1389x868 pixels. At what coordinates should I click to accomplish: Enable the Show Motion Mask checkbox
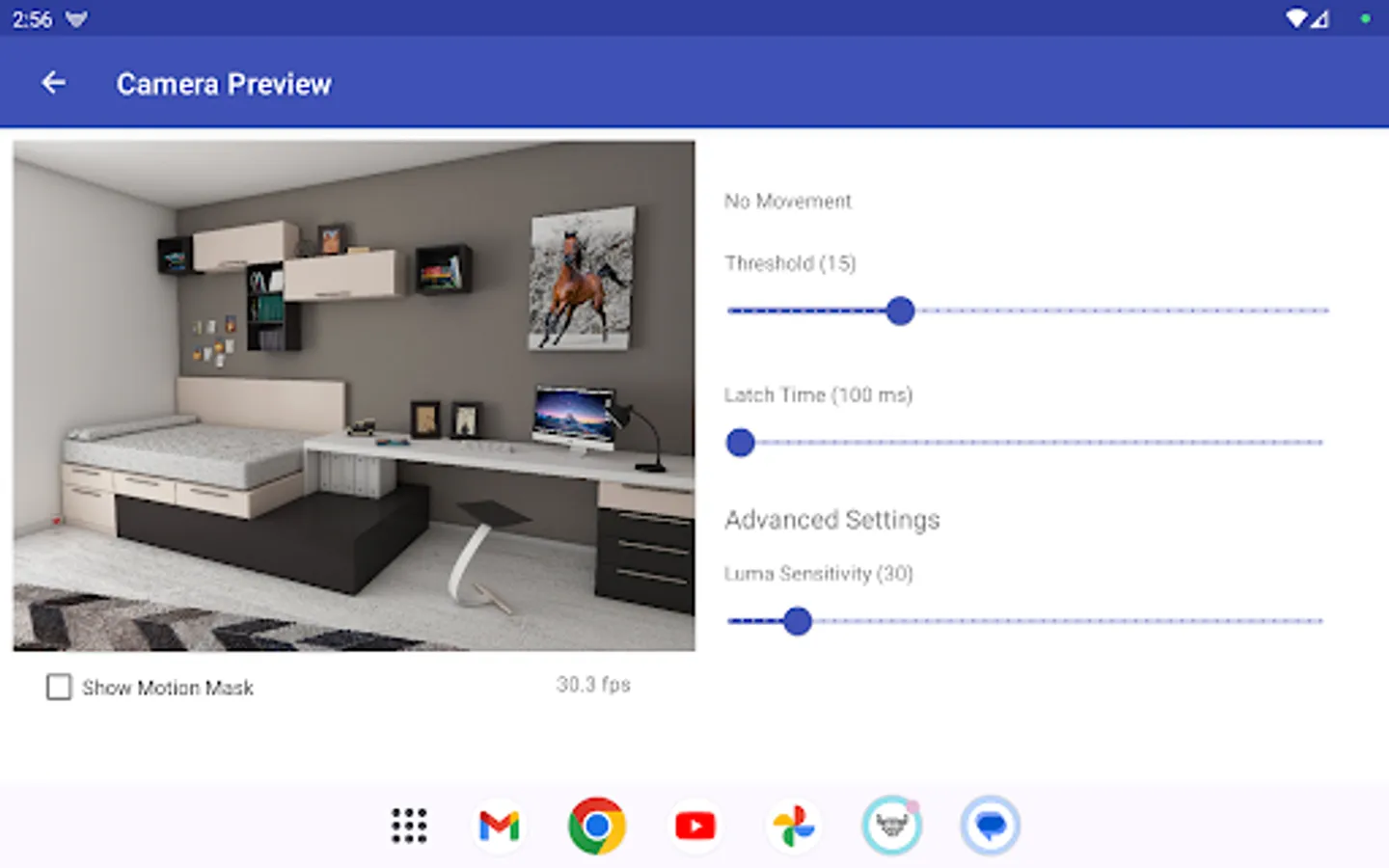(x=59, y=687)
